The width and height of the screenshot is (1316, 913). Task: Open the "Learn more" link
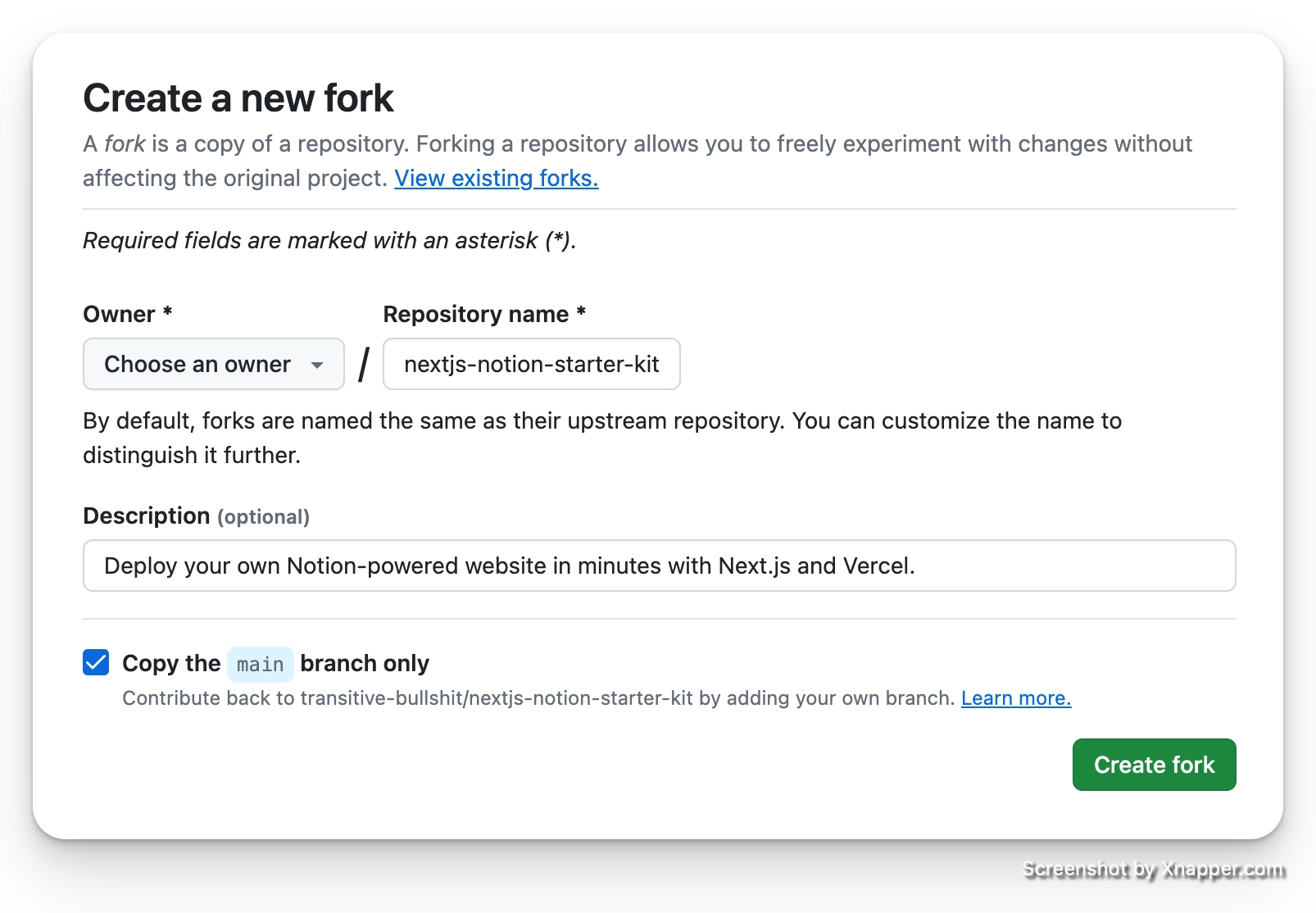coord(1015,698)
